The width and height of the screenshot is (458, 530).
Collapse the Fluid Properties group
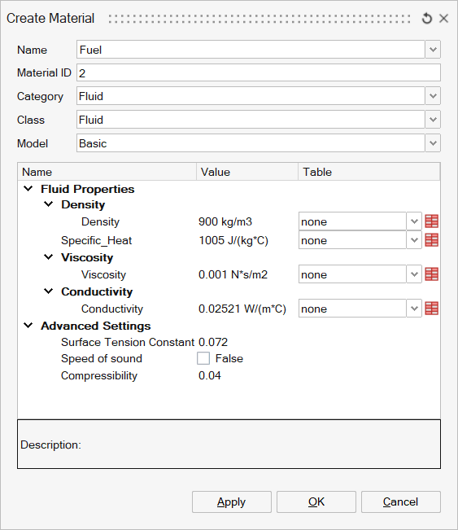(28, 189)
